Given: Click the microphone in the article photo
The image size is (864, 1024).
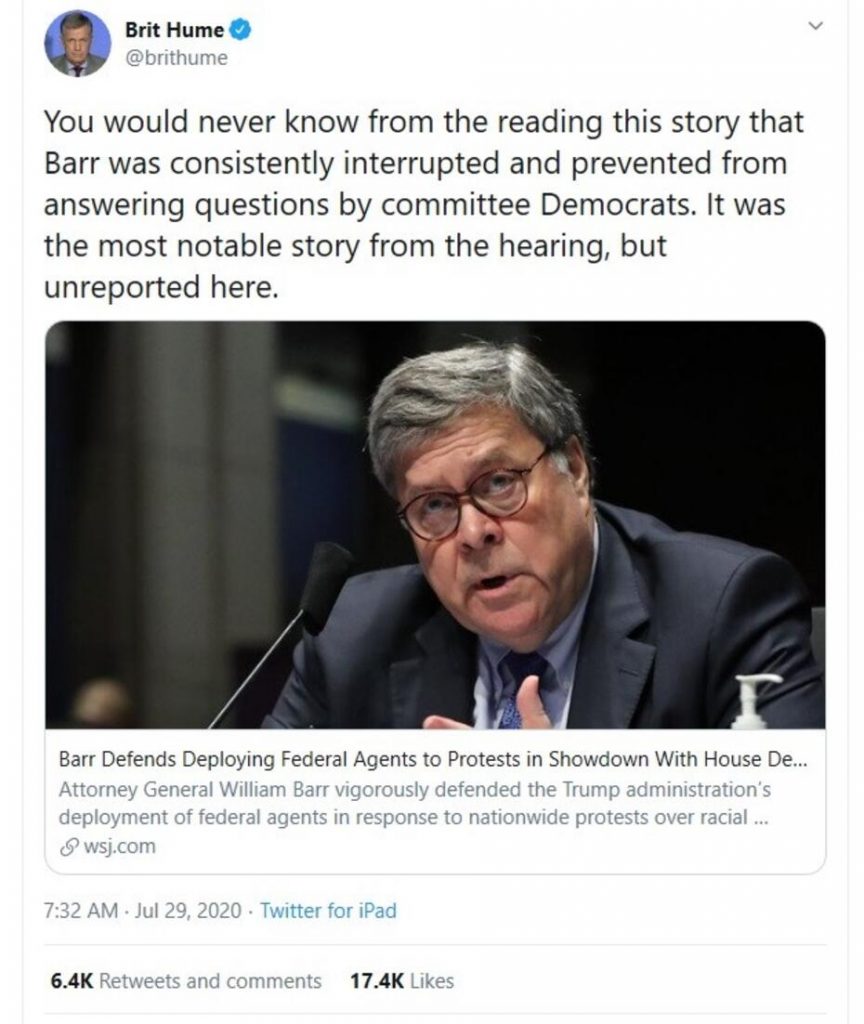Looking at the screenshot, I should tap(324, 579).
